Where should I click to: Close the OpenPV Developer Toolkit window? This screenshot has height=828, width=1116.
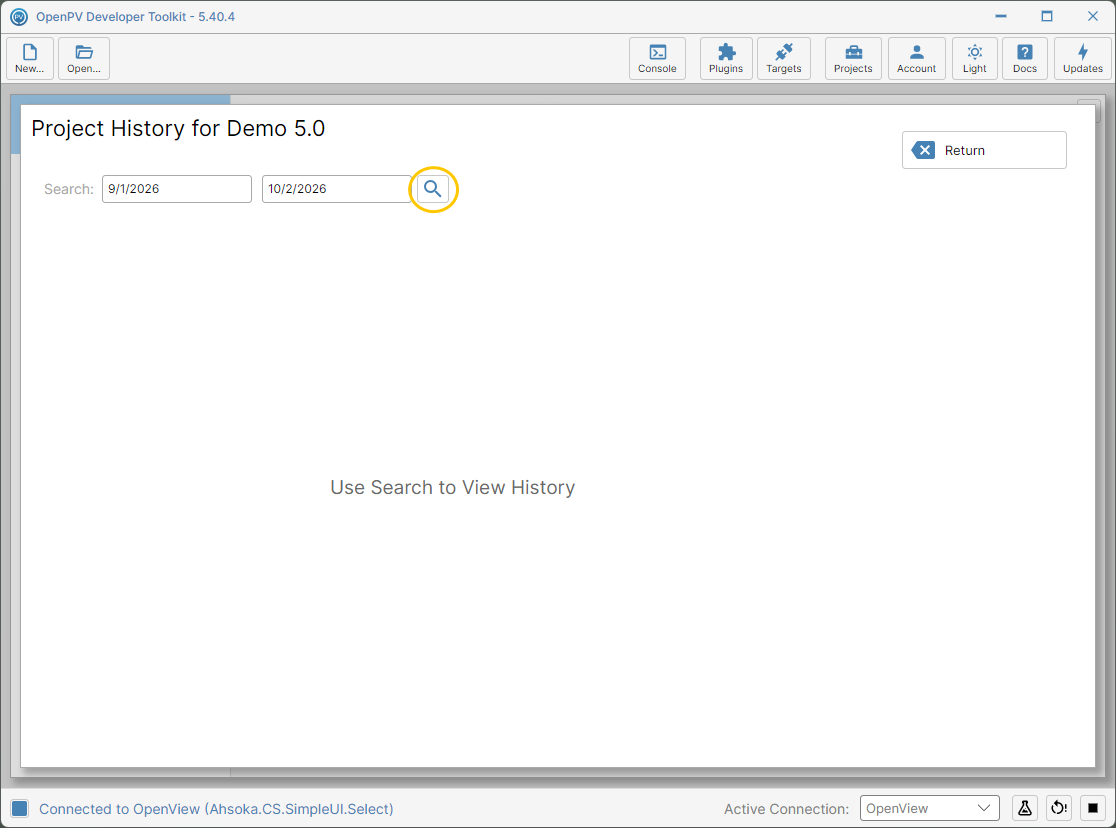[x=1093, y=16]
